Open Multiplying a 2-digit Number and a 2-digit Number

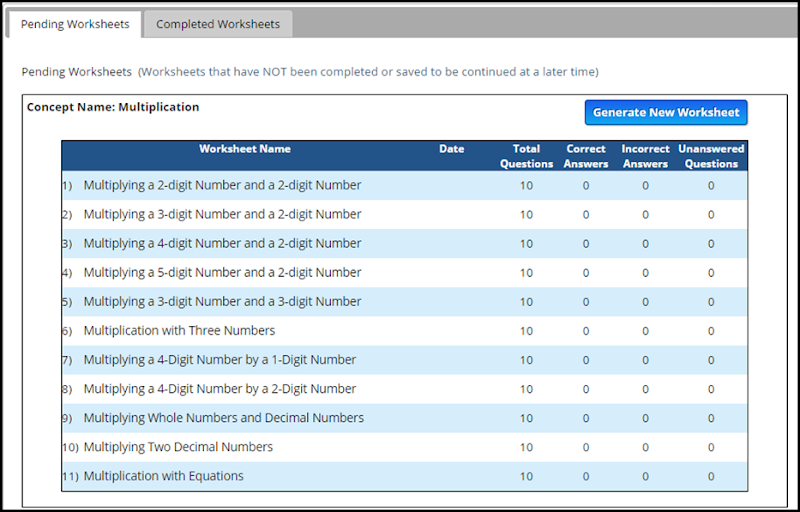[x=222, y=185]
